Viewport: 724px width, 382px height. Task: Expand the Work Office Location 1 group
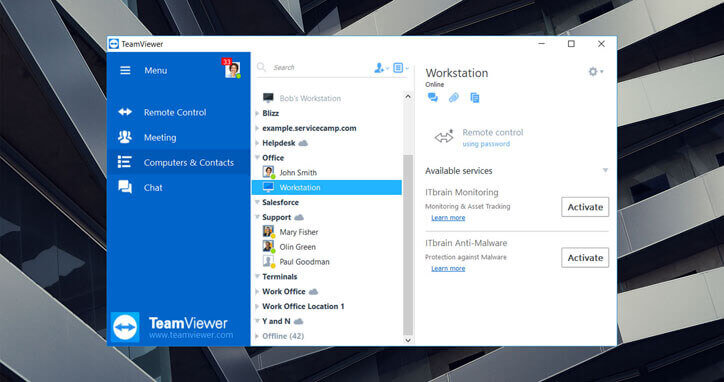pos(257,306)
